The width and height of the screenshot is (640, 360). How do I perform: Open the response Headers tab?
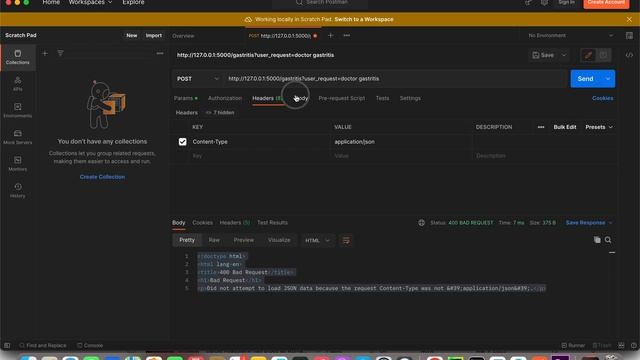click(235, 222)
